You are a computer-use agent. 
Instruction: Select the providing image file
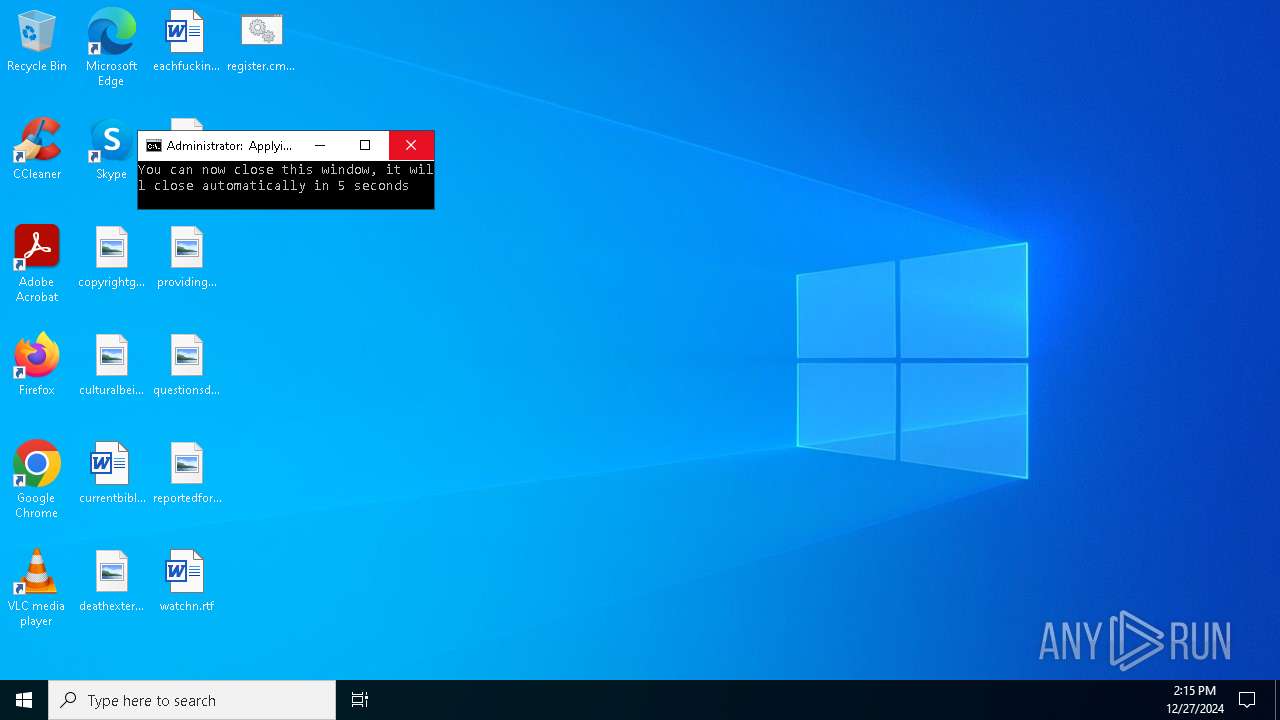point(186,258)
